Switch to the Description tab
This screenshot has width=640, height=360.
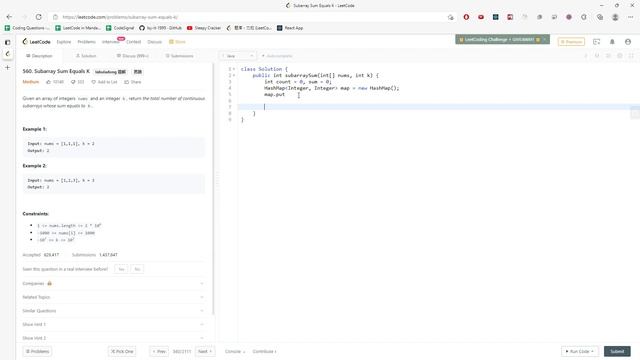(x=40, y=56)
